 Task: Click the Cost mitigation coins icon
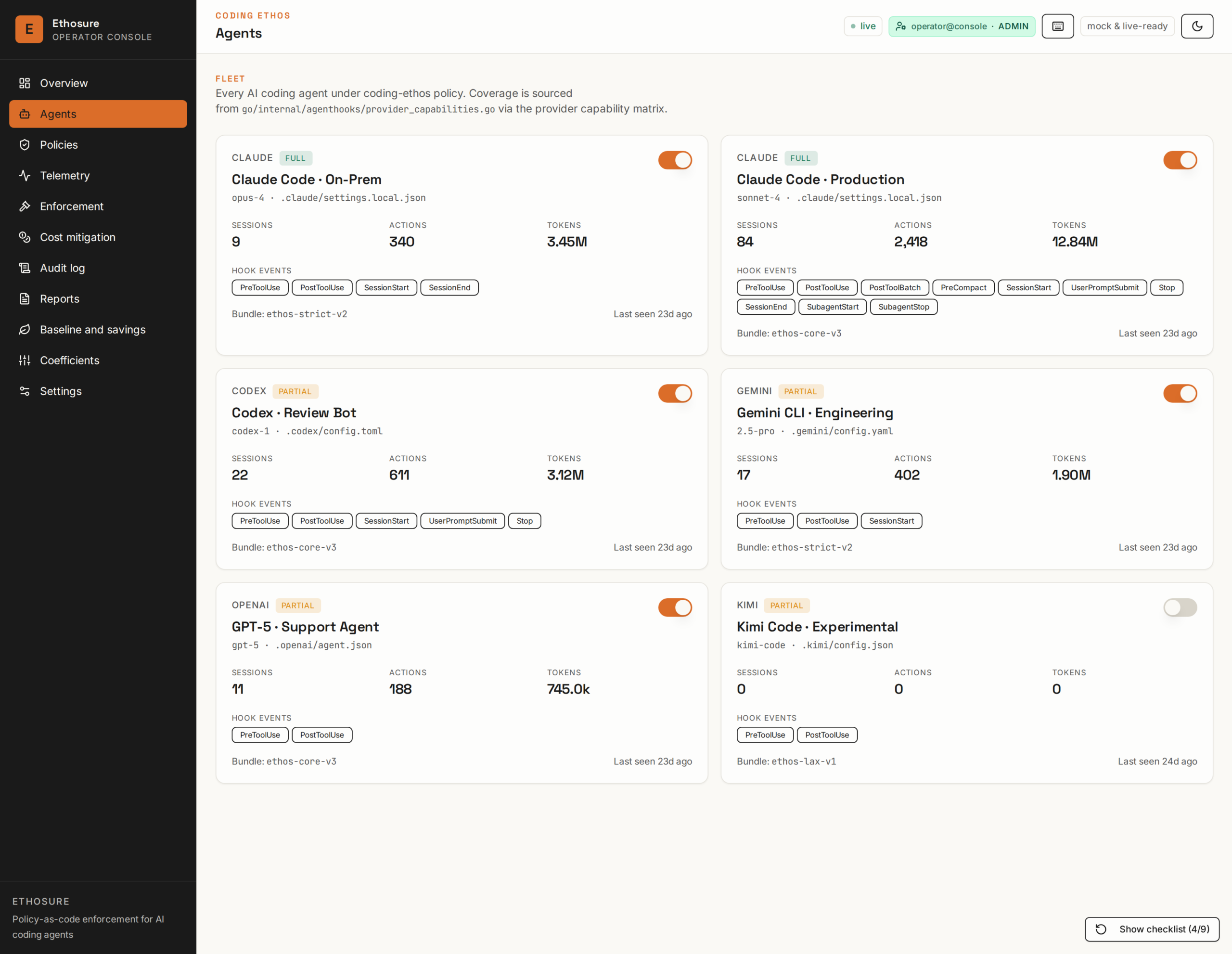point(24,237)
